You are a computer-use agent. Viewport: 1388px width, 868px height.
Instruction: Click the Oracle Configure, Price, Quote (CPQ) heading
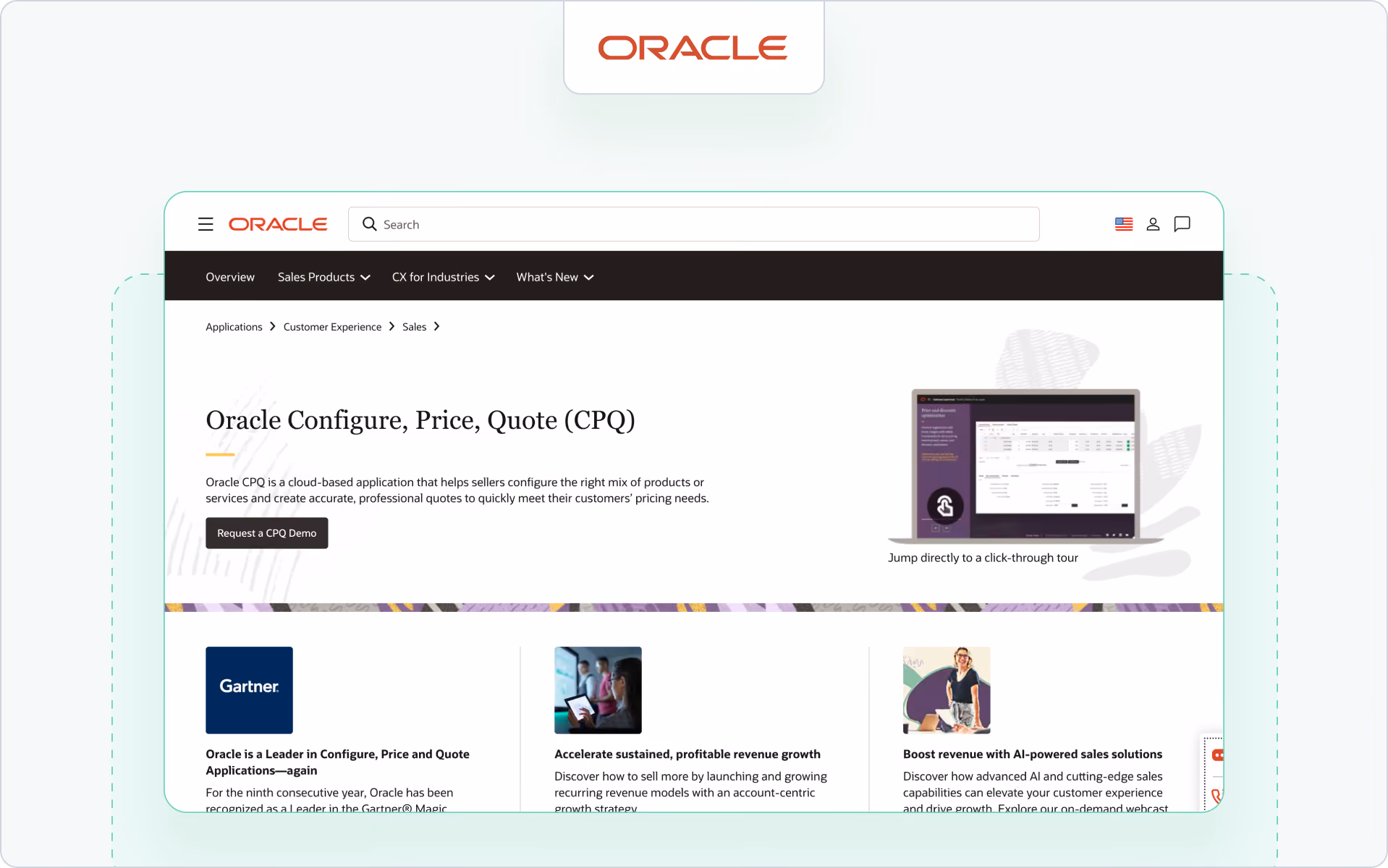(x=420, y=420)
